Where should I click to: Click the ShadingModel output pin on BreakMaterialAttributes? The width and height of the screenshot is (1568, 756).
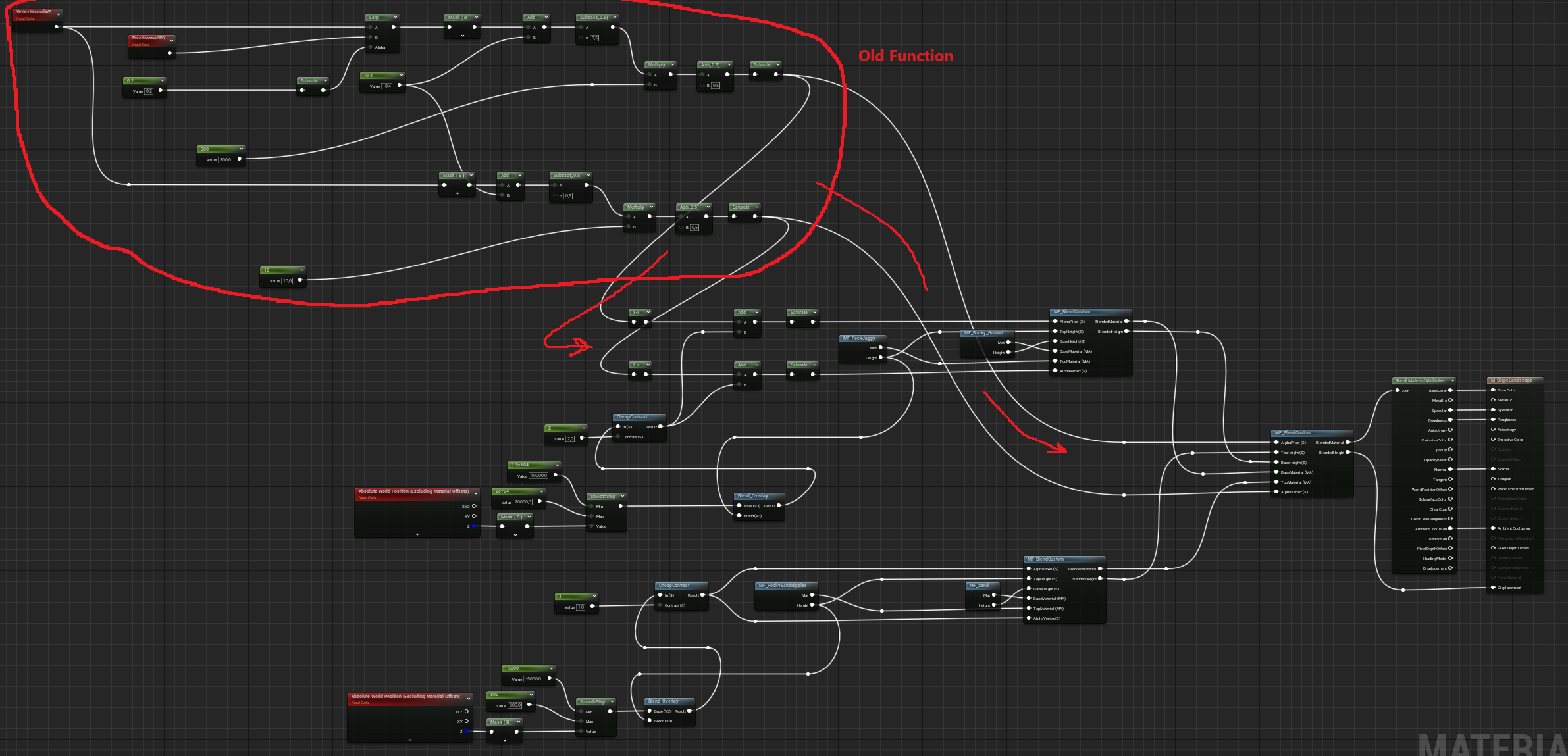click(1450, 559)
